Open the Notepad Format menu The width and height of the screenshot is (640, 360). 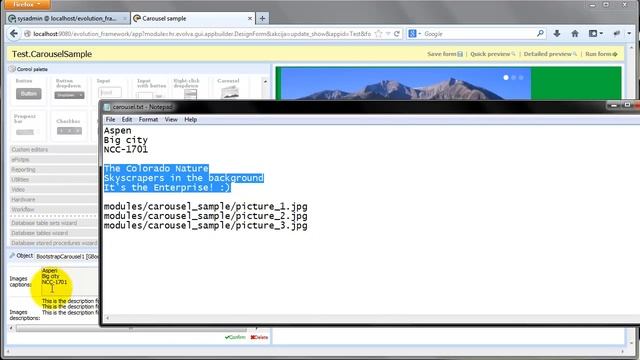[148, 120]
